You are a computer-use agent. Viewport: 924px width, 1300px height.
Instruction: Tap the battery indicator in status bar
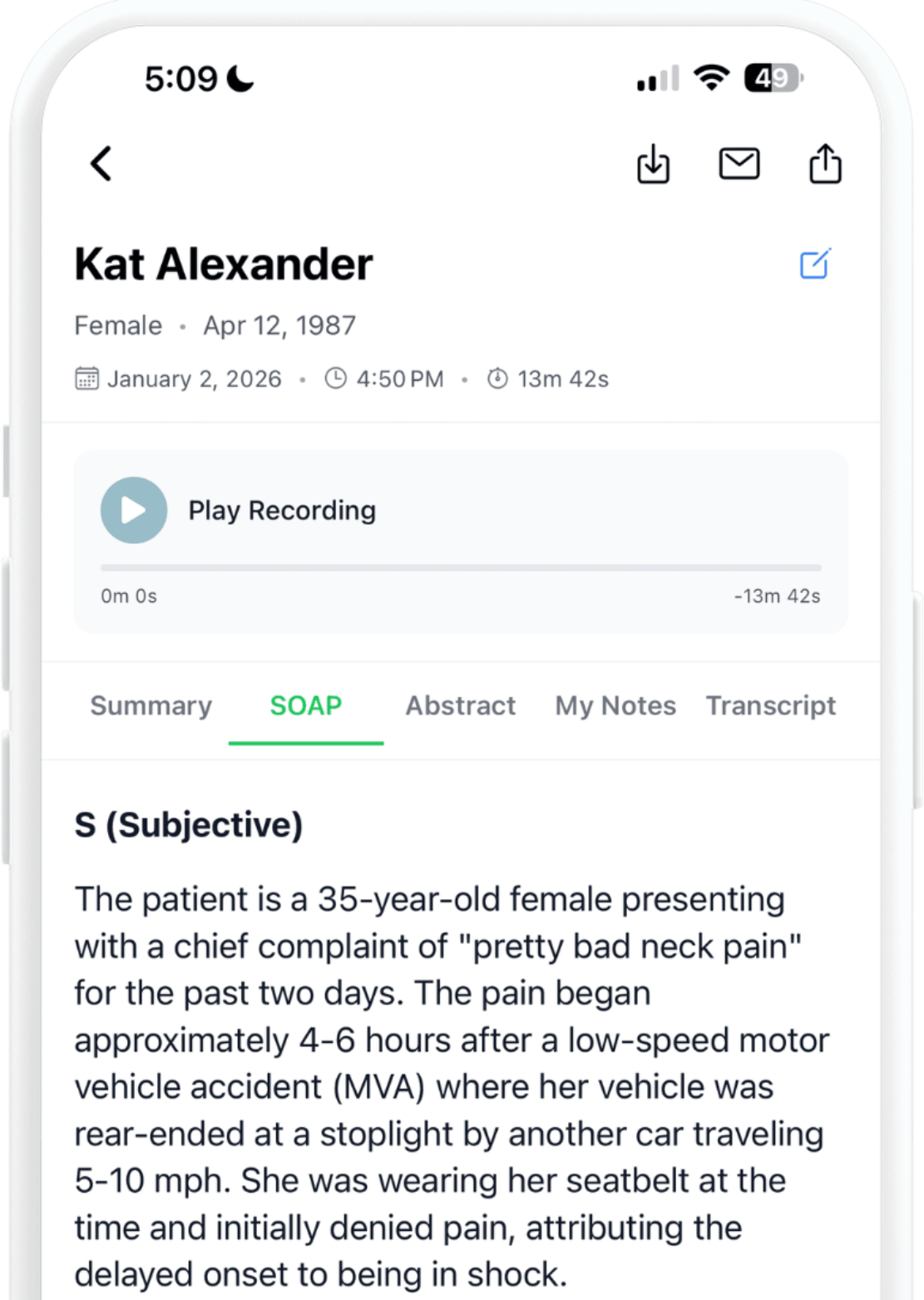tap(773, 79)
